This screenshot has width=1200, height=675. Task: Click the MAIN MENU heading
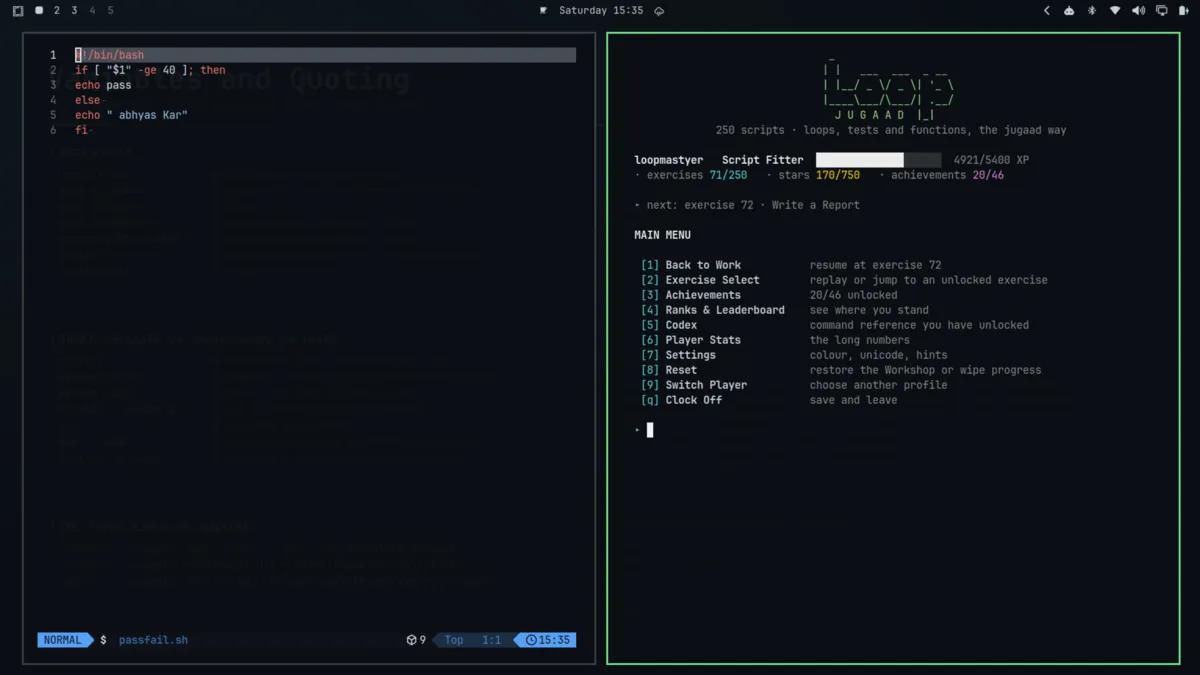[662, 235]
